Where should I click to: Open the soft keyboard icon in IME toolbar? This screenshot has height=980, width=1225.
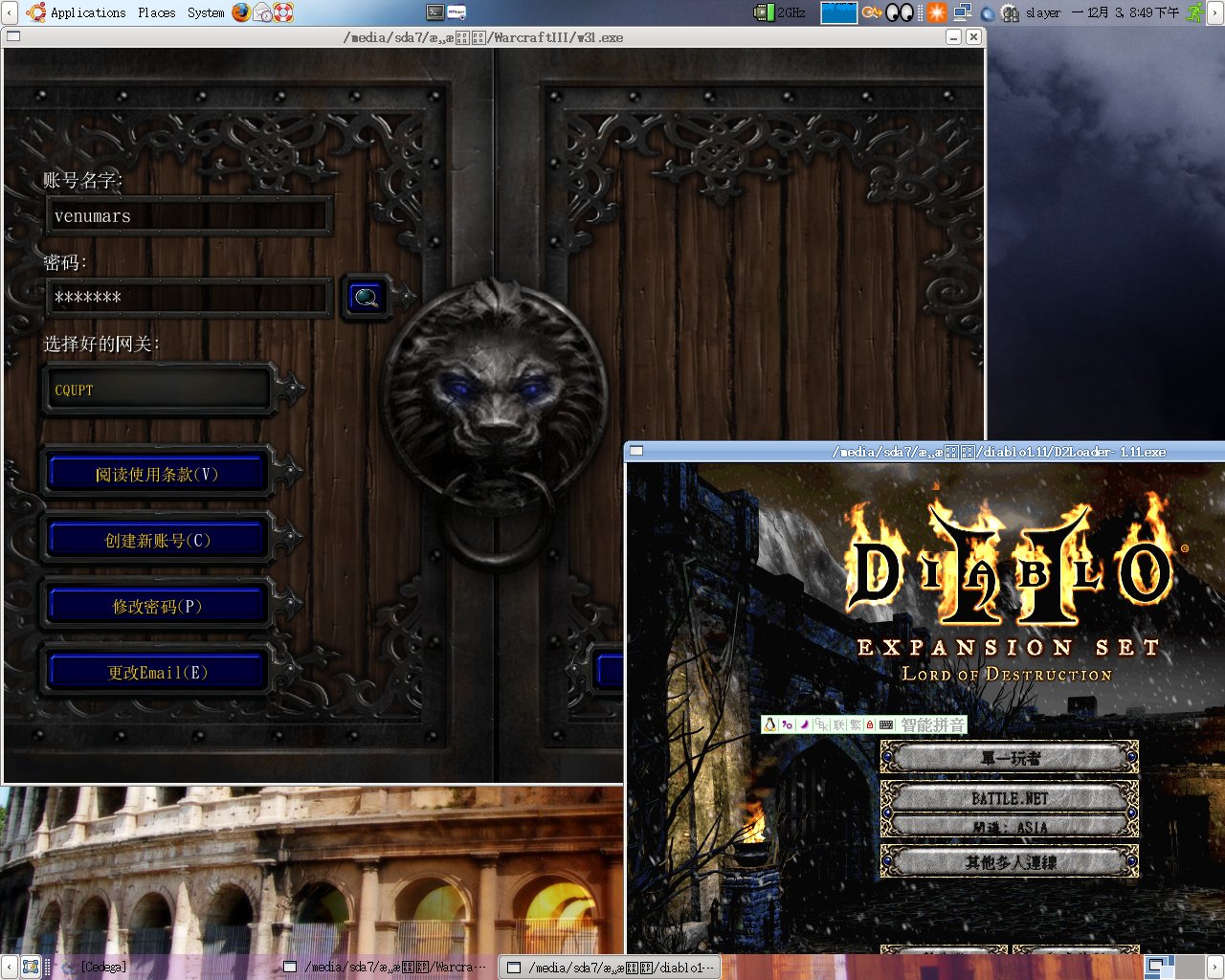pos(886,725)
